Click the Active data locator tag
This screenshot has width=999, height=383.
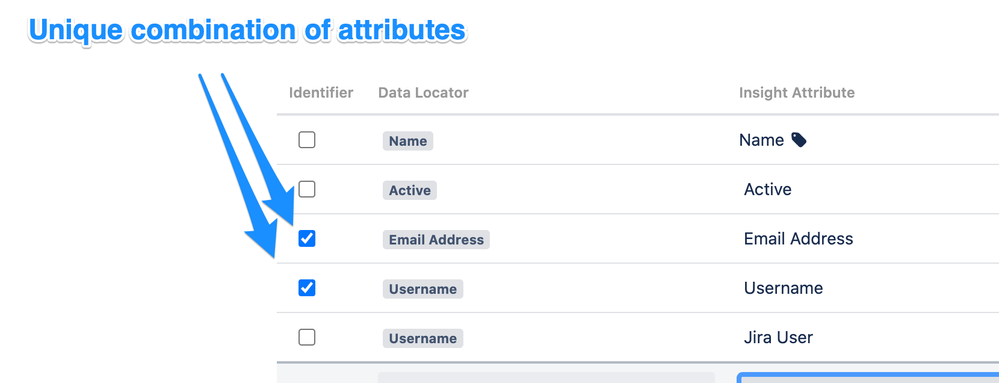tap(410, 190)
